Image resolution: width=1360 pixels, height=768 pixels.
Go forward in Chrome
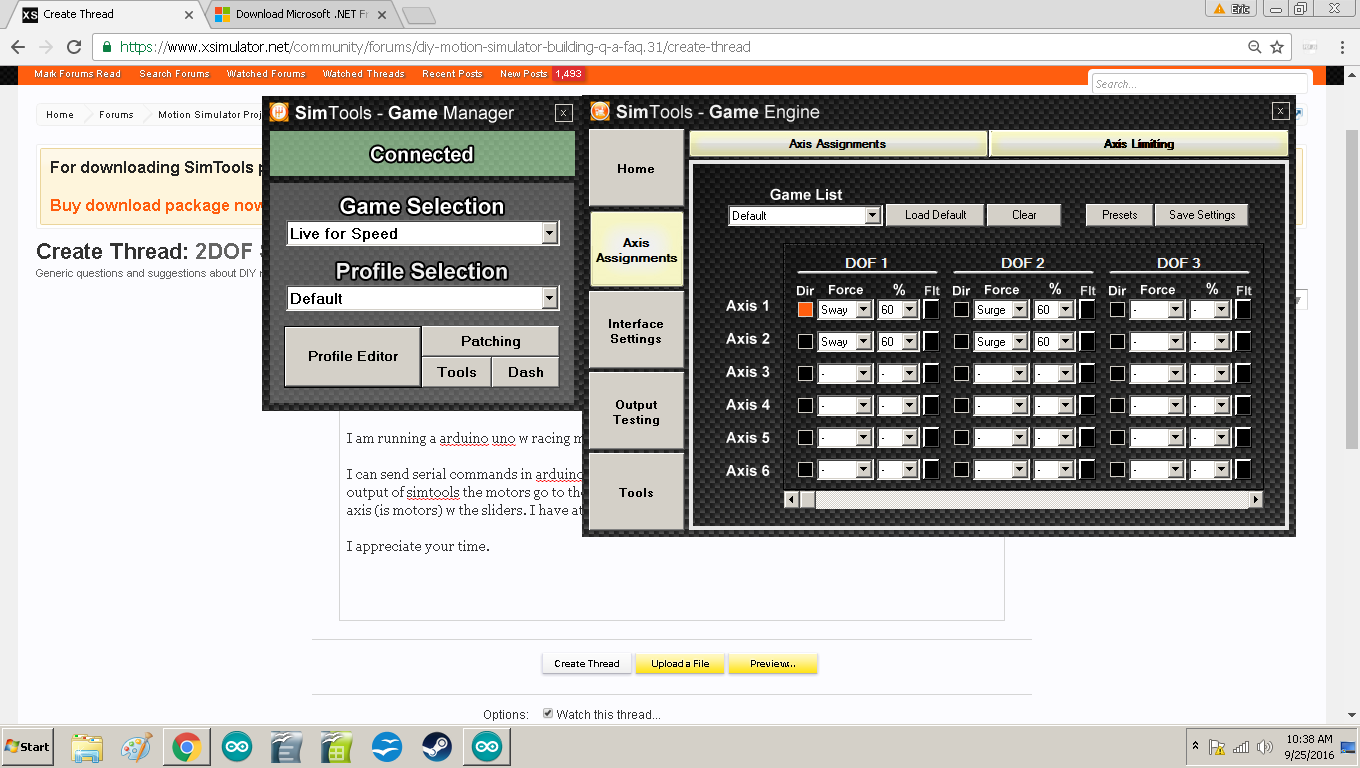(46, 47)
